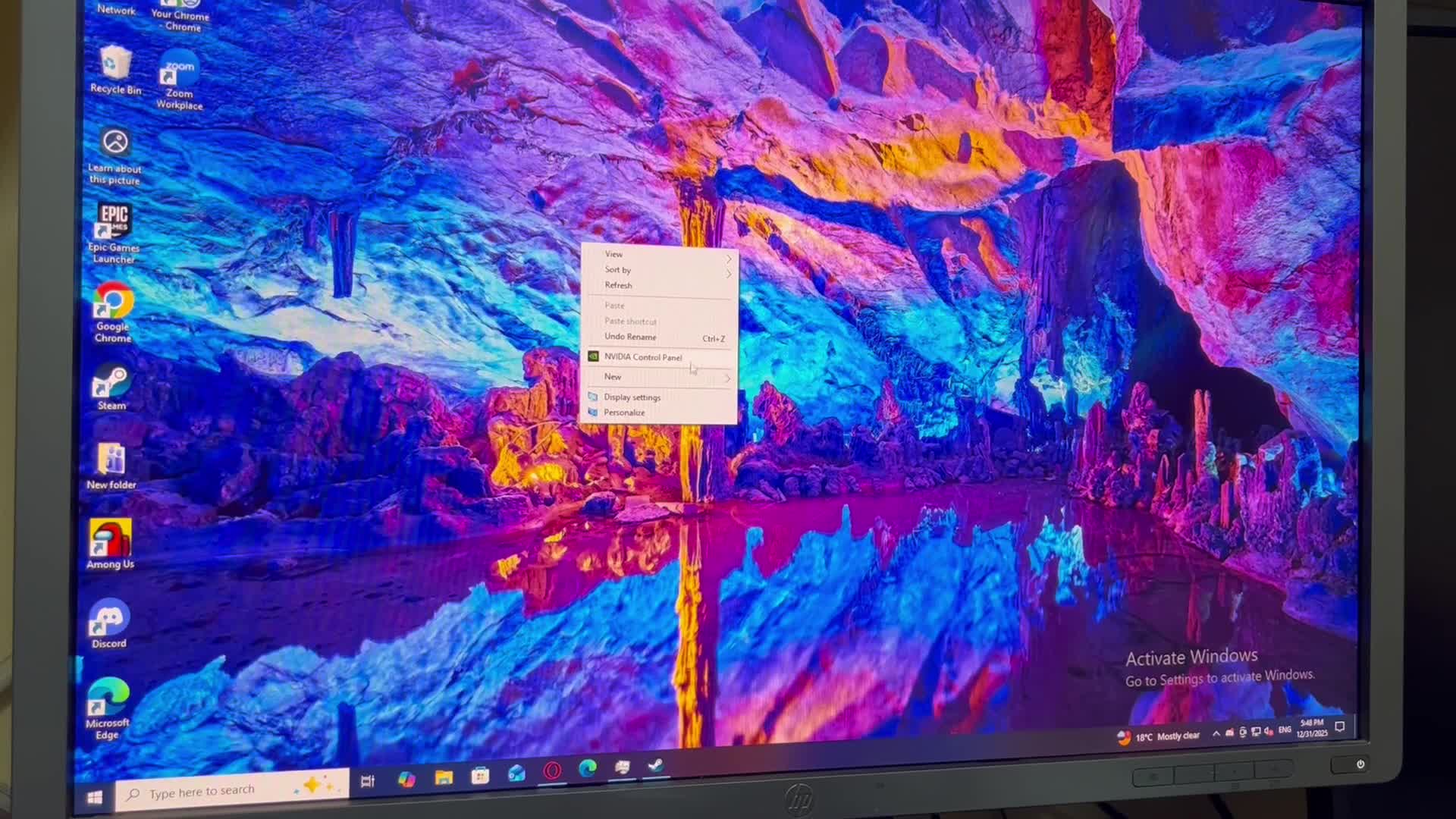
Task: Select the Steam desktop shortcut
Action: pyautogui.click(x=111, y=388)
